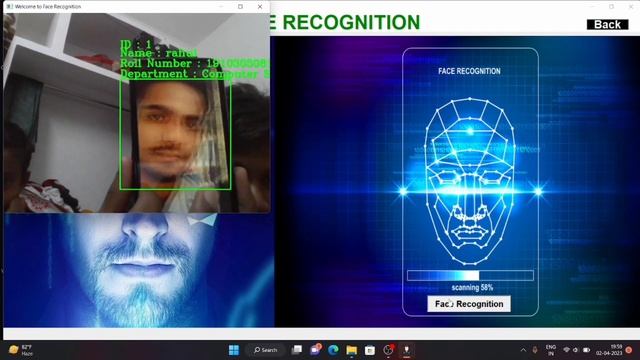Open File Explorer from the taskbar
This screenshot has width=640, height=360.
tap(351, 350)
